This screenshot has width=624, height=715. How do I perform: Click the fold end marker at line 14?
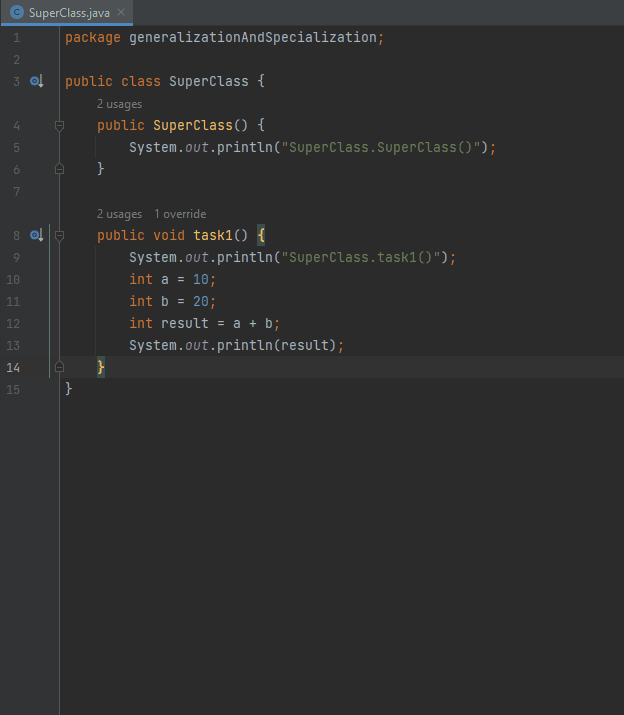[59, 368]
